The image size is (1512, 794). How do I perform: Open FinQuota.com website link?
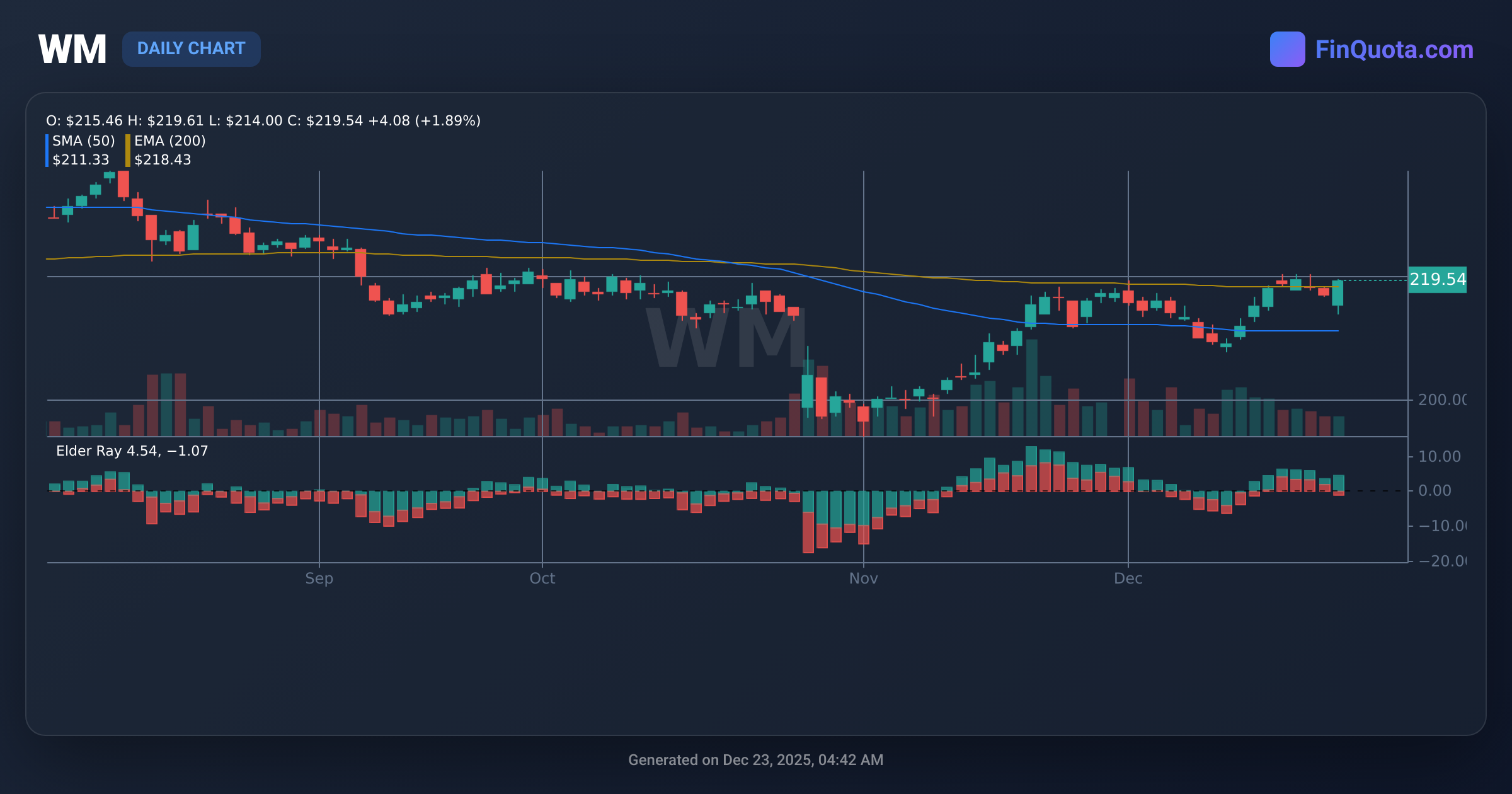[1392, 49]
